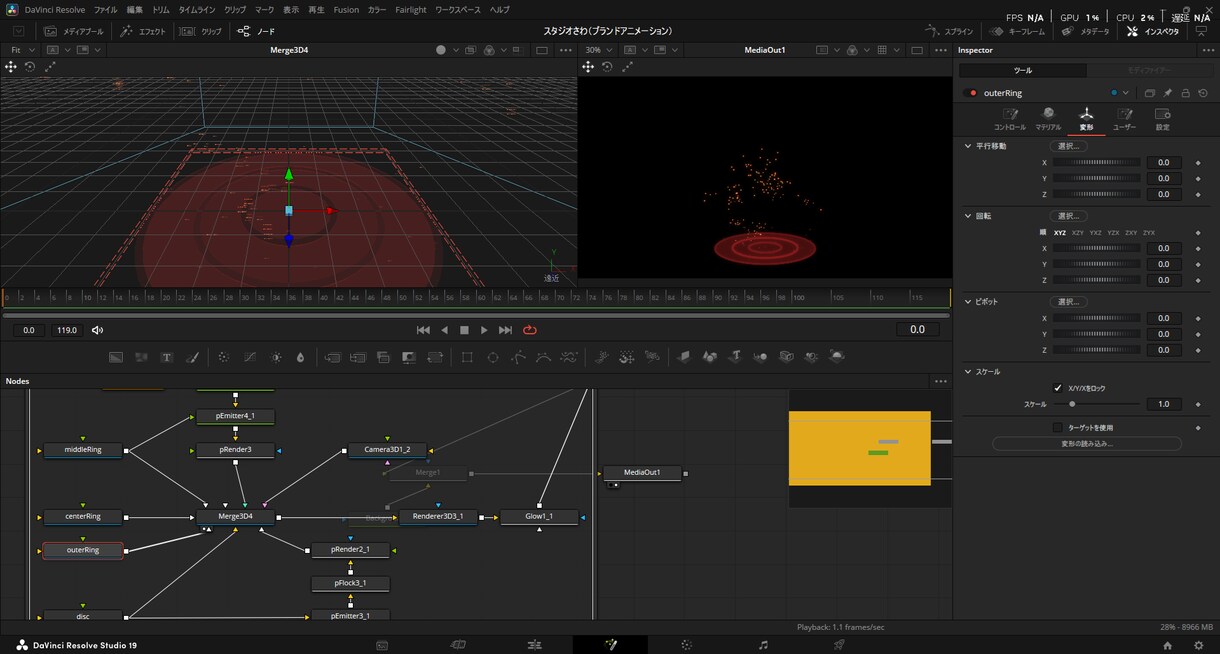The width and height of the screenshot is (1220, 654).
Task: Lock the outerRing tool in Inspector
Action: [x=1185, y=93]
